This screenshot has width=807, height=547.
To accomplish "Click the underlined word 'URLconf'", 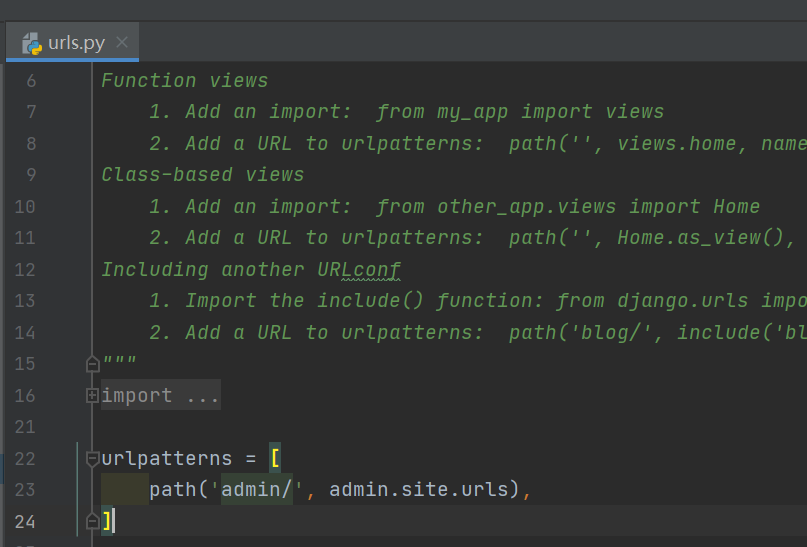I will [359, 270].
